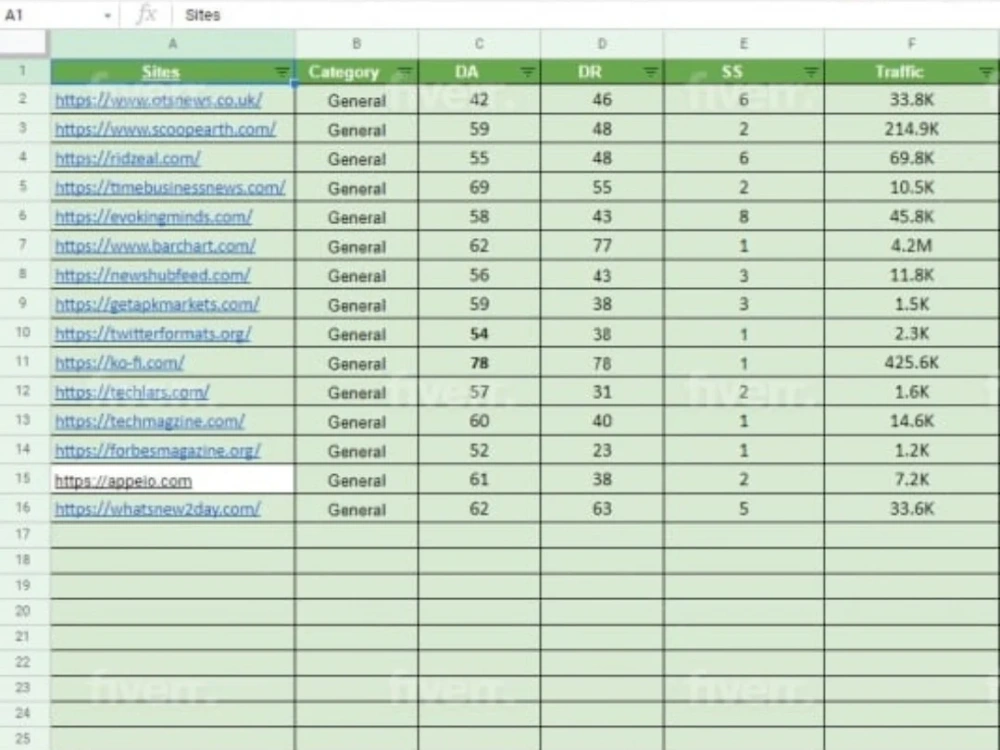This screenshot has width=1000, height=750.
Task: Select row 2 header
Action: pyautogui.click(x=24, y=99)
